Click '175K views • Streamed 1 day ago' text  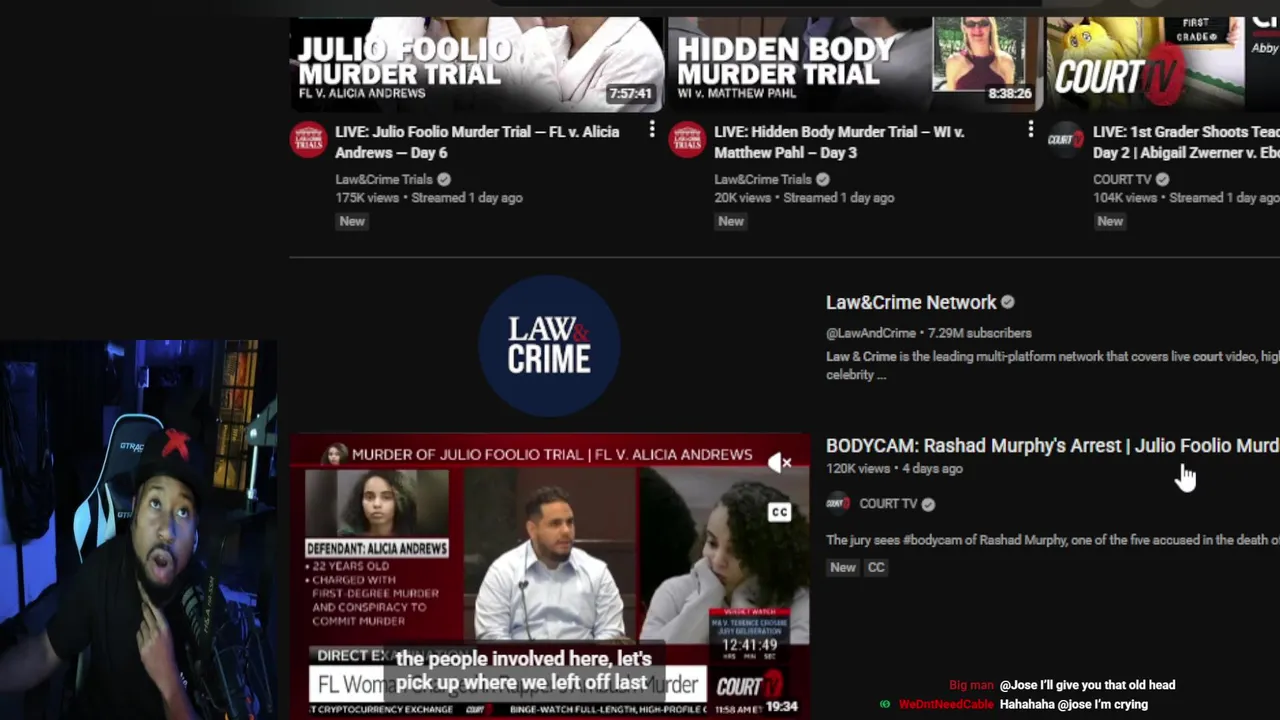(429, 197)
